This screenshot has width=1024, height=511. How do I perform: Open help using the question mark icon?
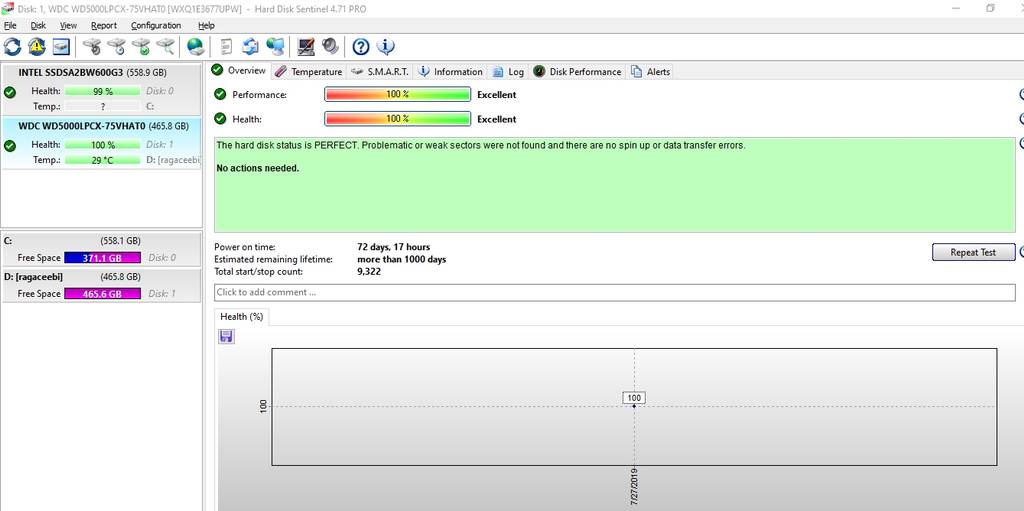tap(361, 46)
